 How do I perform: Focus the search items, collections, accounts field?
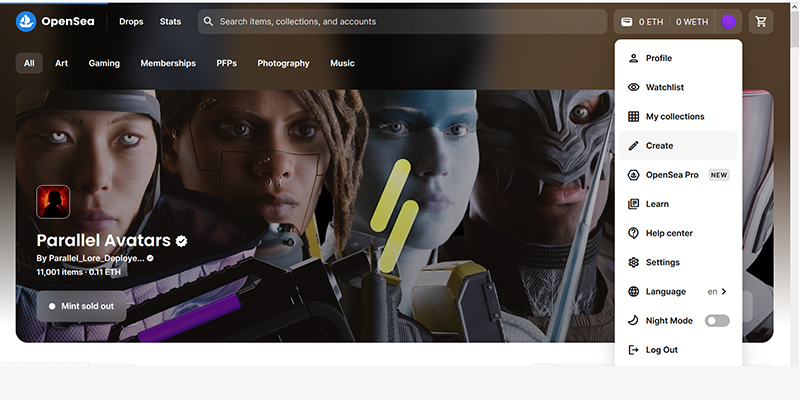pos(403,21)
